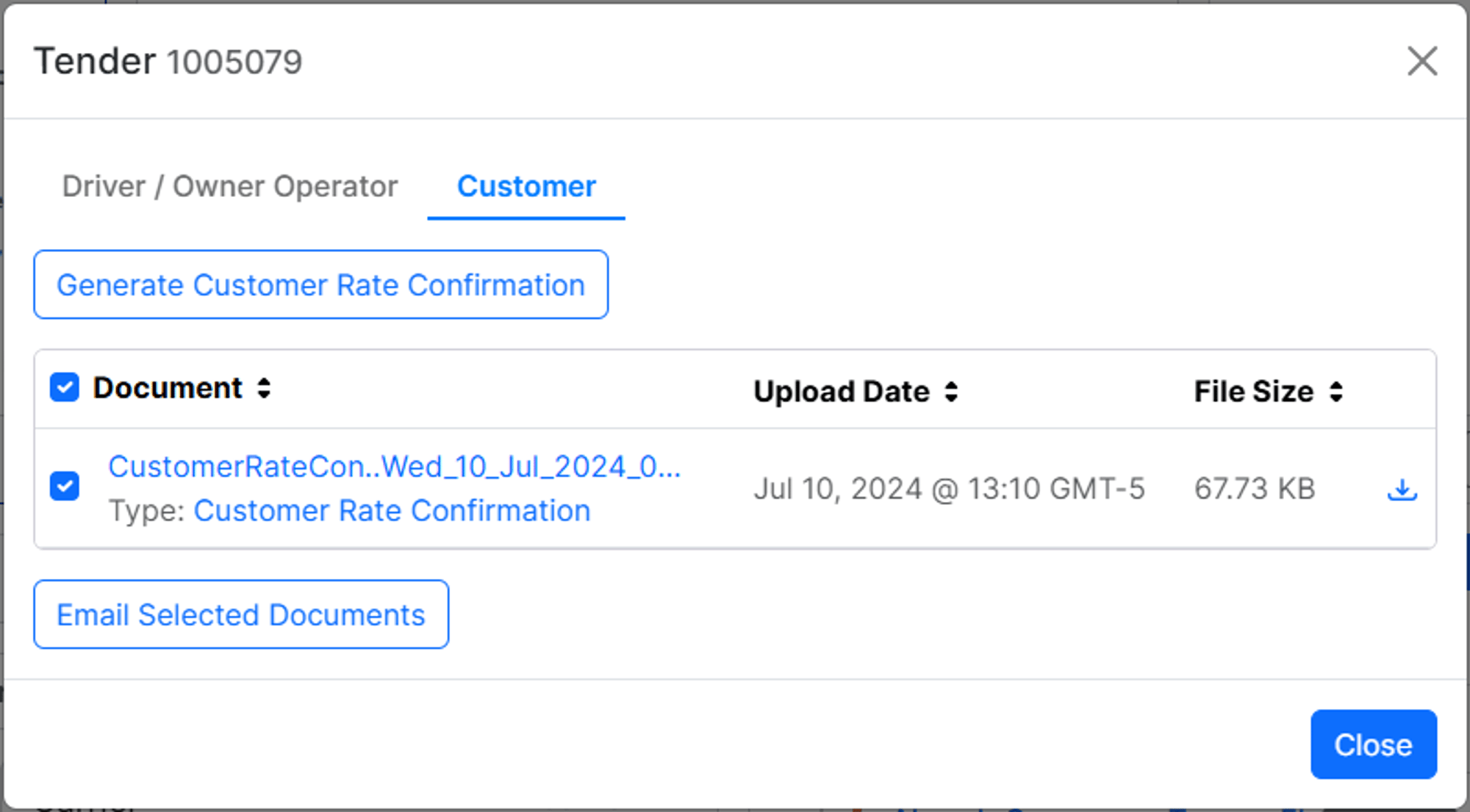The height and width of the screenshot is (812, 1470).
Task: Click the blue Close button
Action: coord(1374,744)
